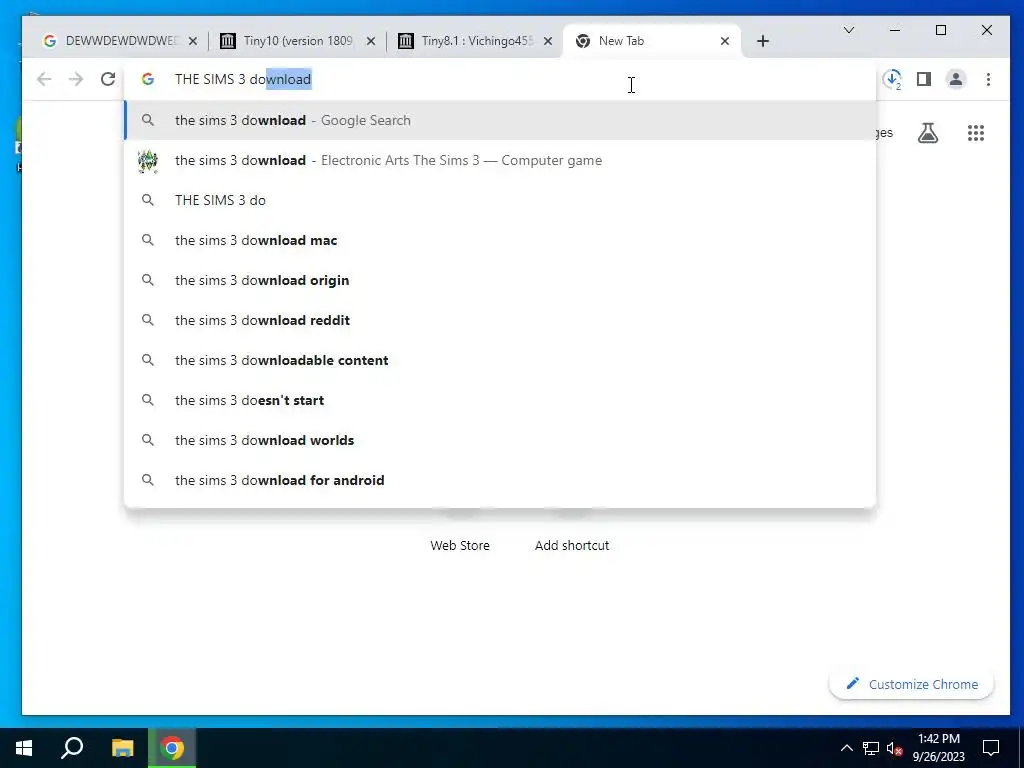The width and height of the screenshot is (1024, 768).
Task: Click the address bar text field
Action: (x=500, y=79)
